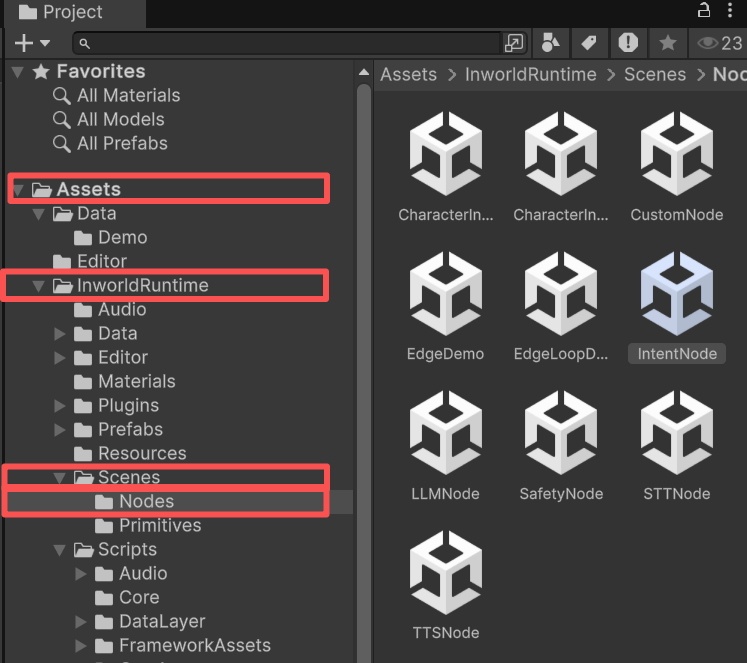
Task: Select the EdgeDemo scene icon
Action: click(445, 293)
